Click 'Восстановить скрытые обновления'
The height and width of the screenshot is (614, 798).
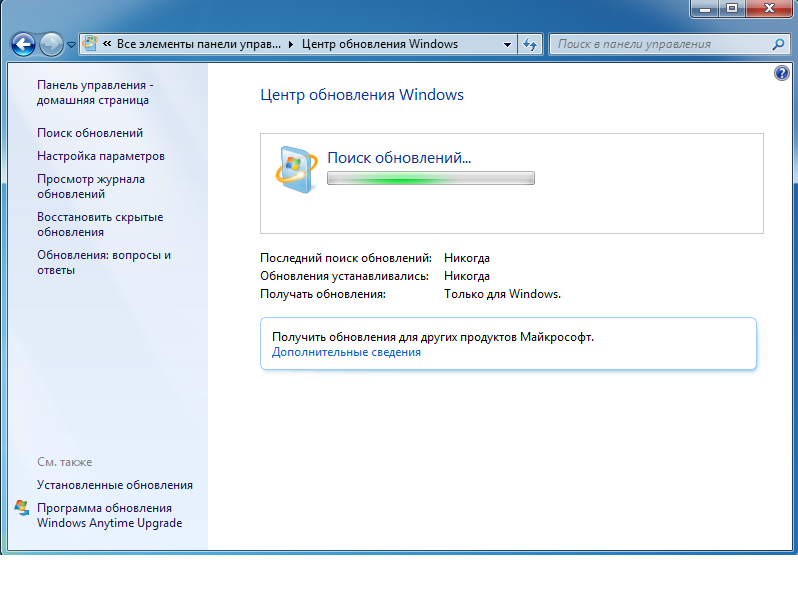[100, 225]
